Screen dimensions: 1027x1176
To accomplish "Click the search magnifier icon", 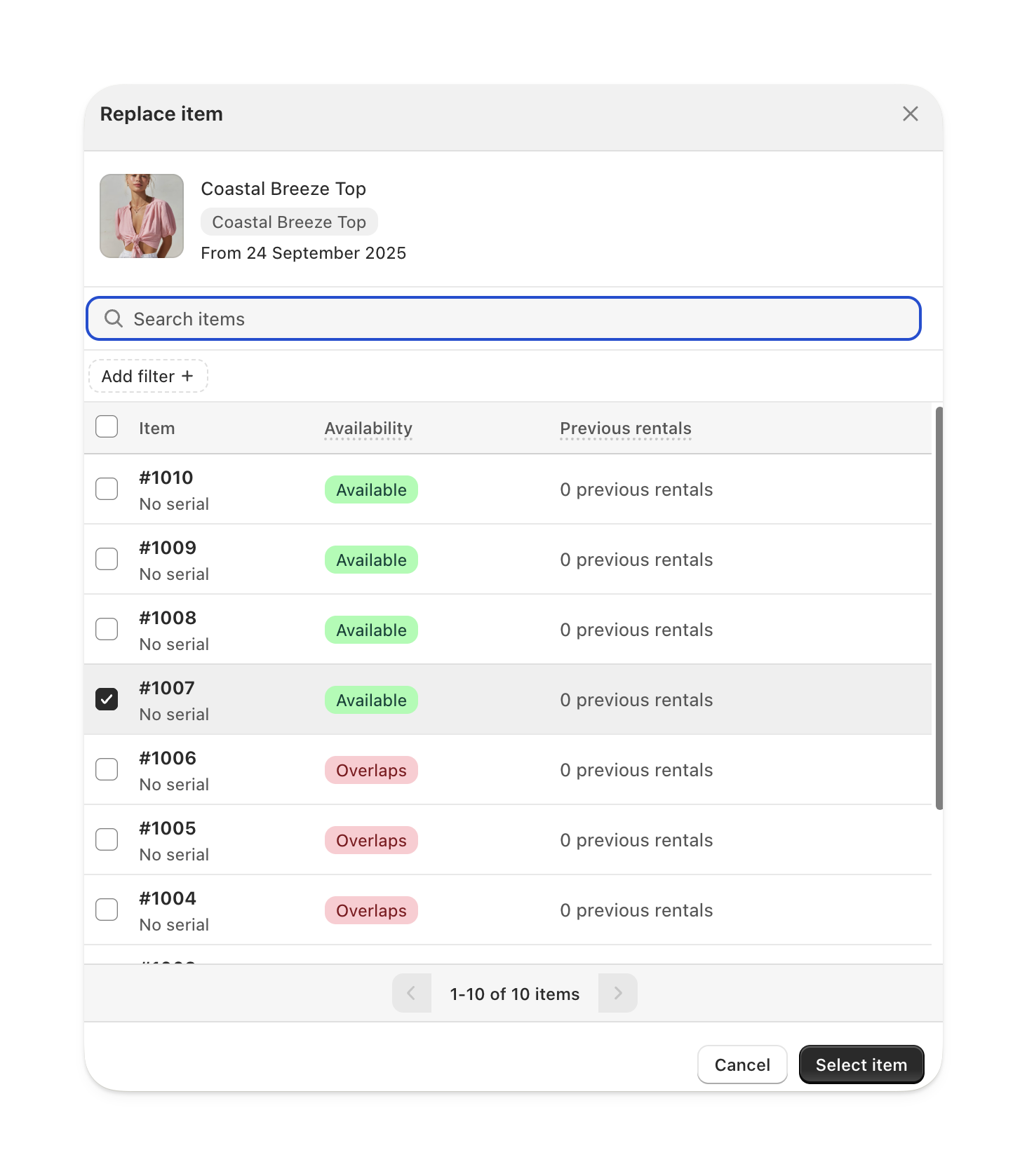I will (x=114, y=319).
